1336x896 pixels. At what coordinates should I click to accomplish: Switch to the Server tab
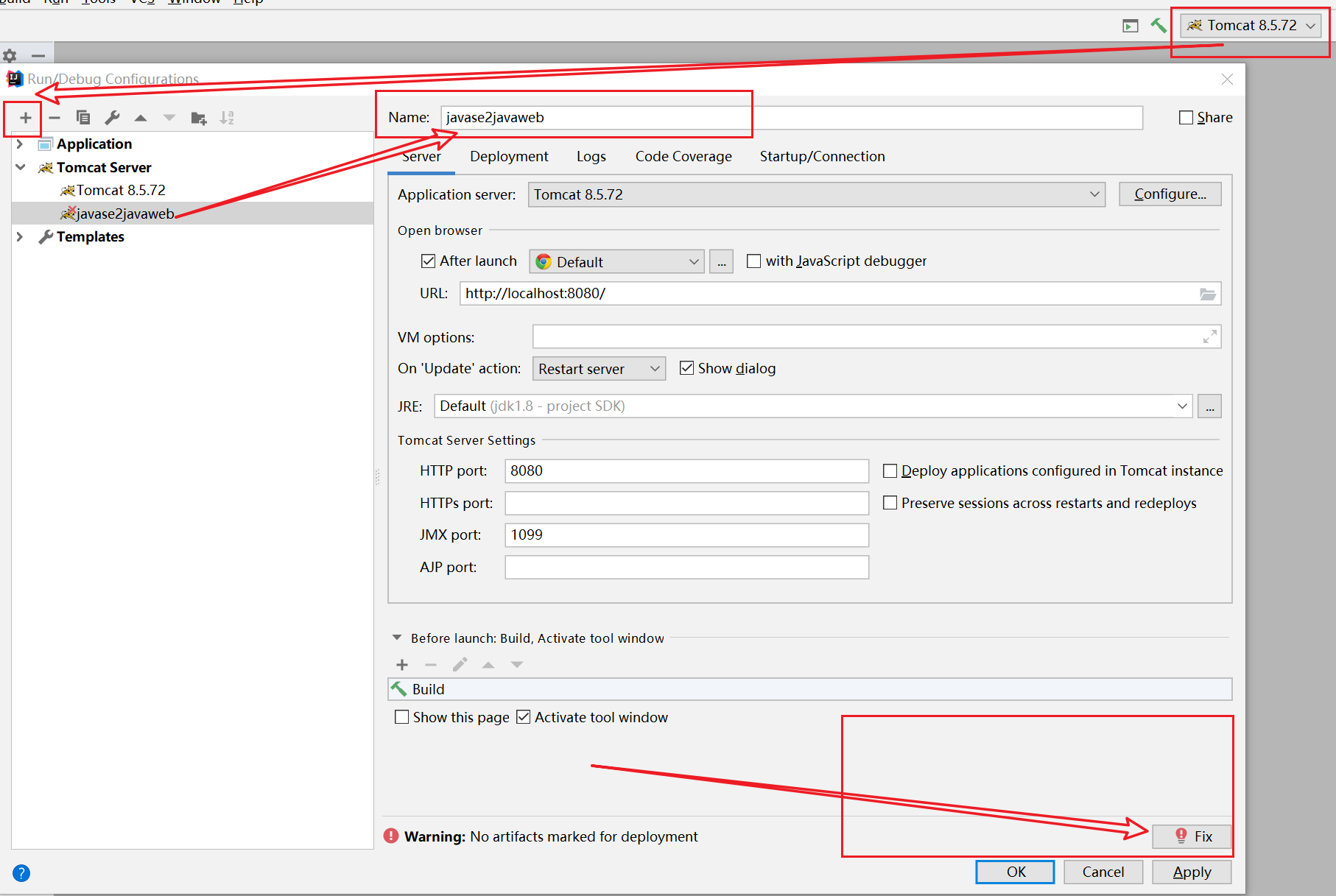421,157
